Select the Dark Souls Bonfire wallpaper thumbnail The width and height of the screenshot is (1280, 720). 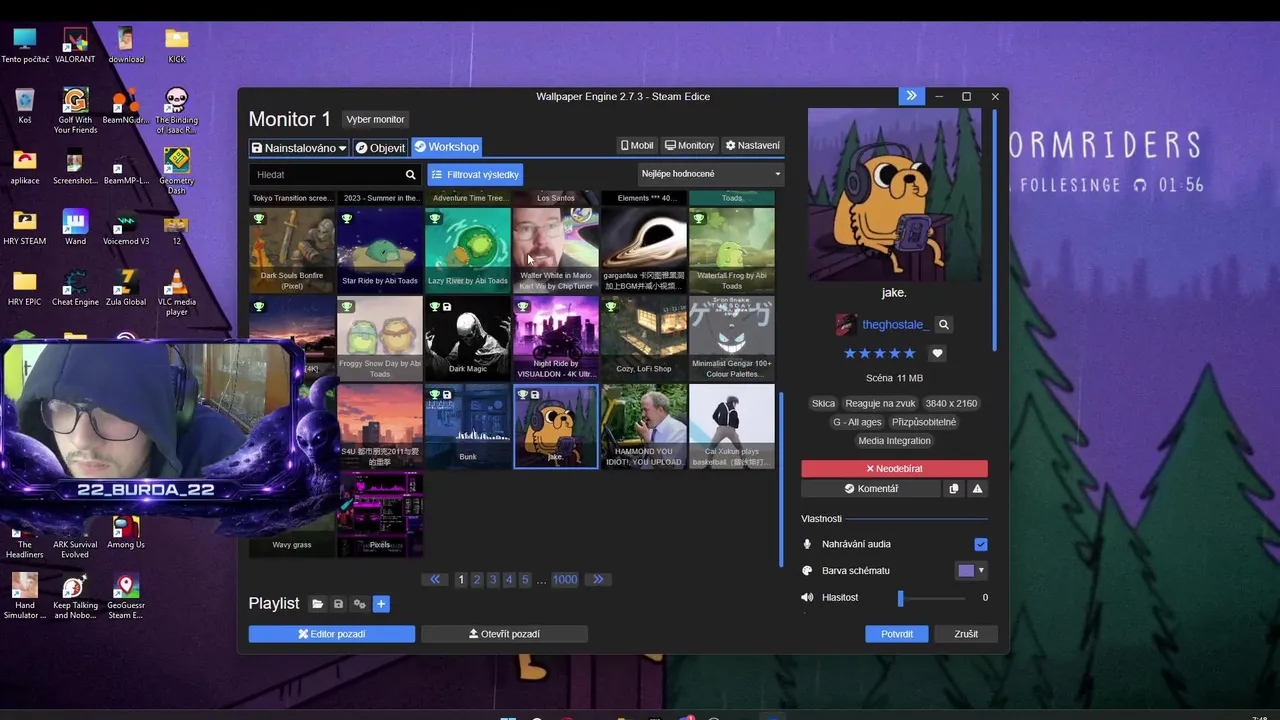point(292,251)
